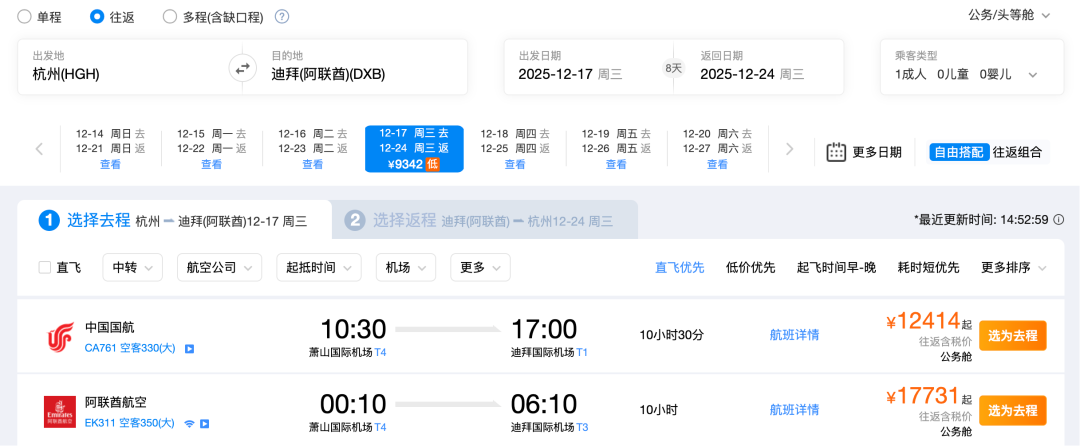Click the refresh icon beside update time
The height and width of the screenshot is (446, 1080).
pos(1058,219)
